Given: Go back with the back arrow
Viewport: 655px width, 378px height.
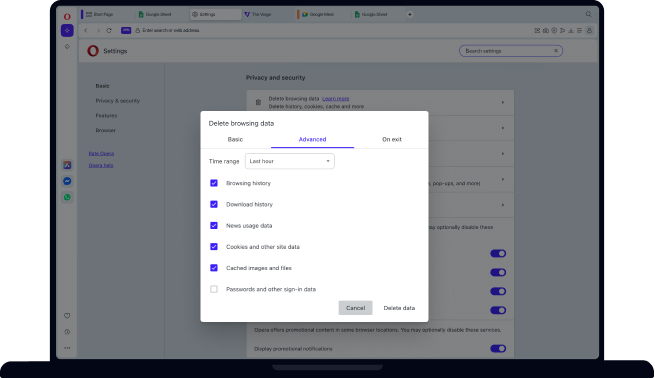Looking at the screenshot, I should [86, 30].
